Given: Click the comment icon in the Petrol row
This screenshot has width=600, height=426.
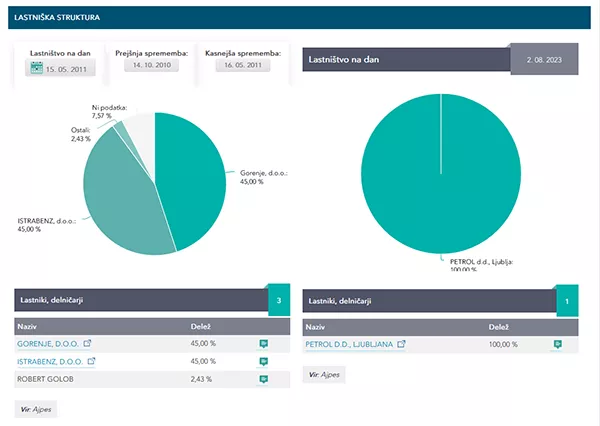Looking at the screenshot, I should pyautogui.click(x=558, y=344).
